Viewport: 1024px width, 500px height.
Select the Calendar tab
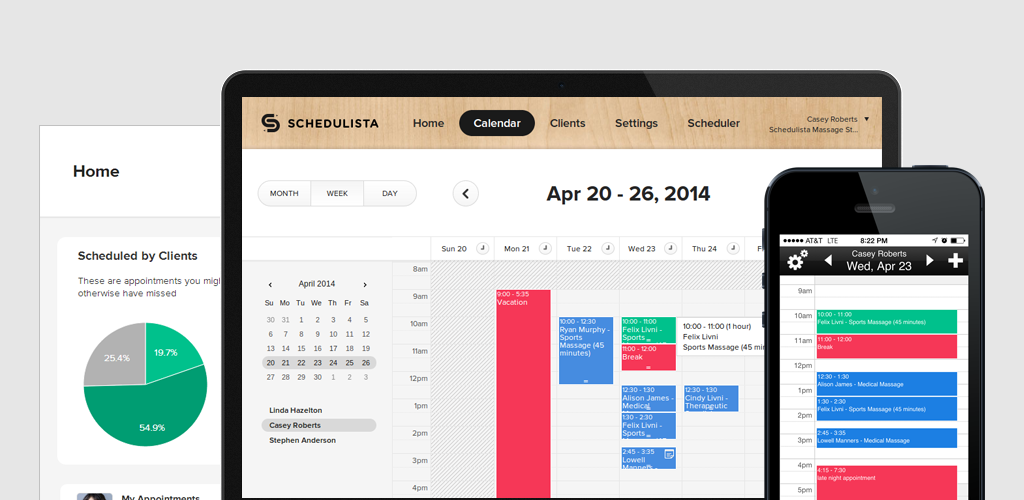click(x=497, y=123)
